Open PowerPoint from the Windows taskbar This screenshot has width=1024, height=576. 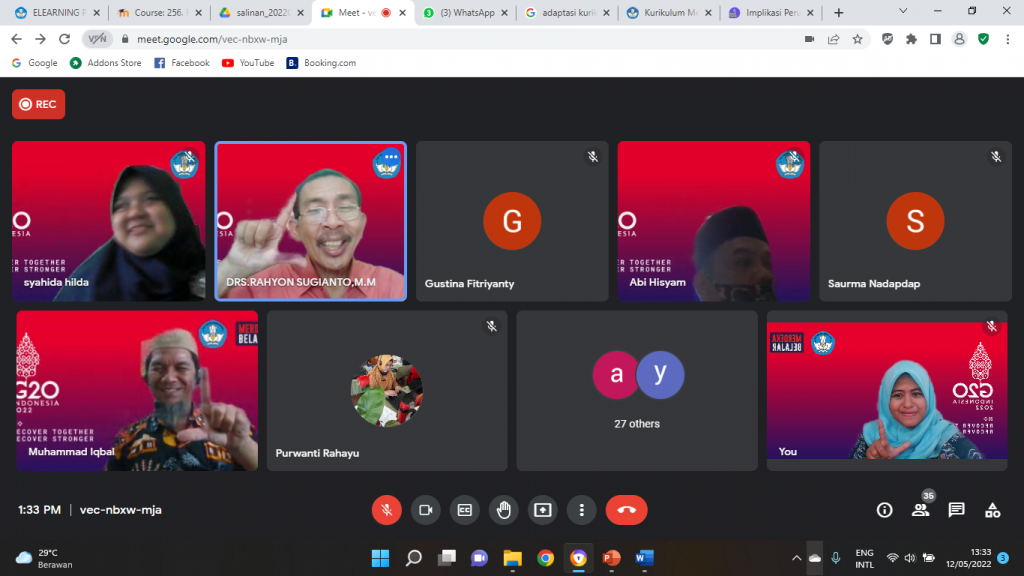(x=611, y=558)
